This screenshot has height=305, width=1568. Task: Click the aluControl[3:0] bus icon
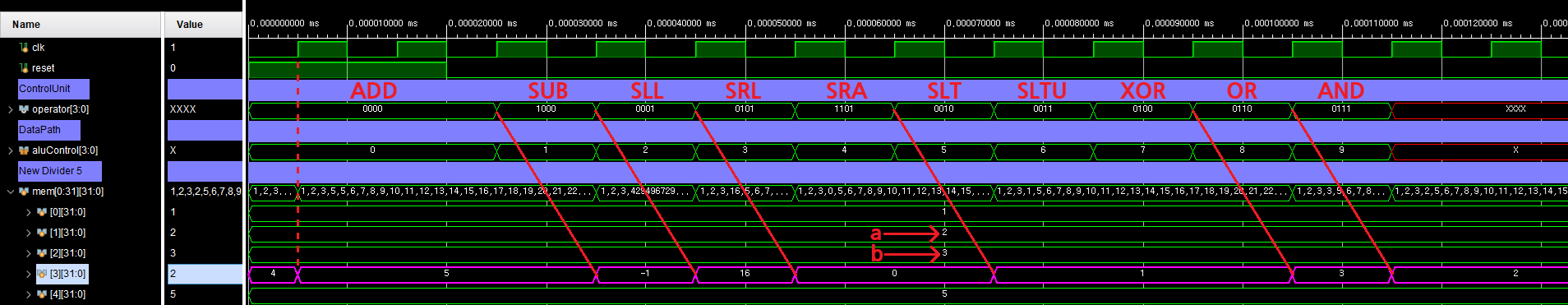point(24,150)
